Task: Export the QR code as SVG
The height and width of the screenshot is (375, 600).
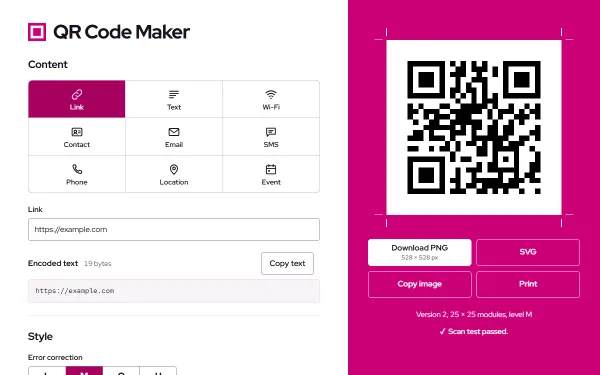Action: pyautogui.click(x=528, y=252)
